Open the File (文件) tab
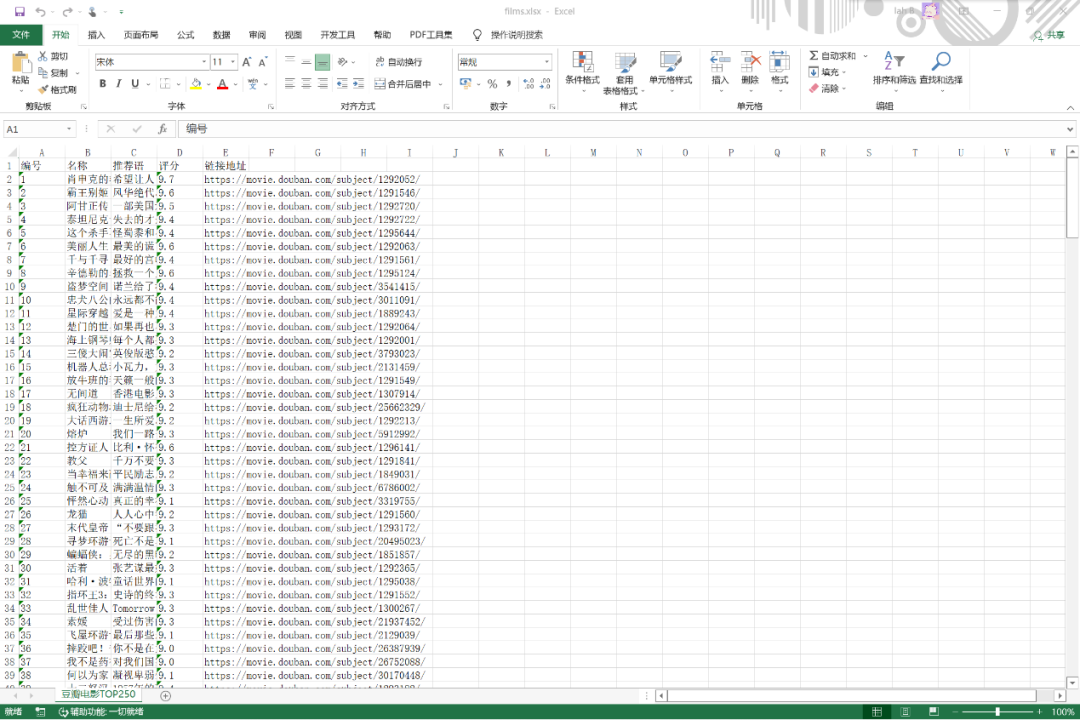Viewport: 1080px width, 720px height. click(21, 34)
